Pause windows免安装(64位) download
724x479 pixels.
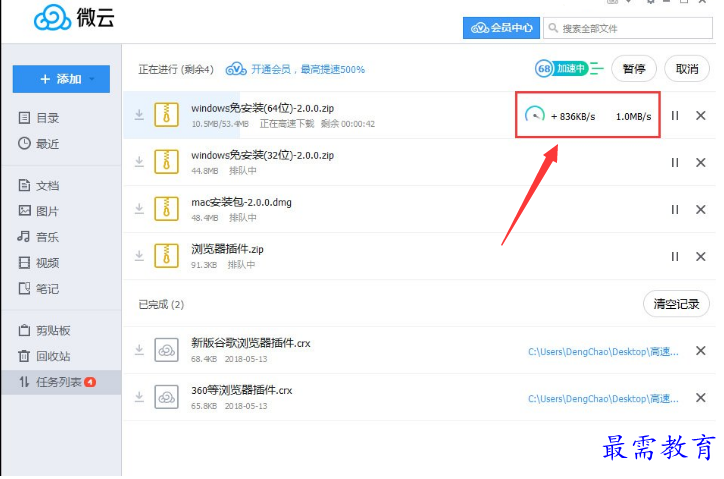(675, 115)
